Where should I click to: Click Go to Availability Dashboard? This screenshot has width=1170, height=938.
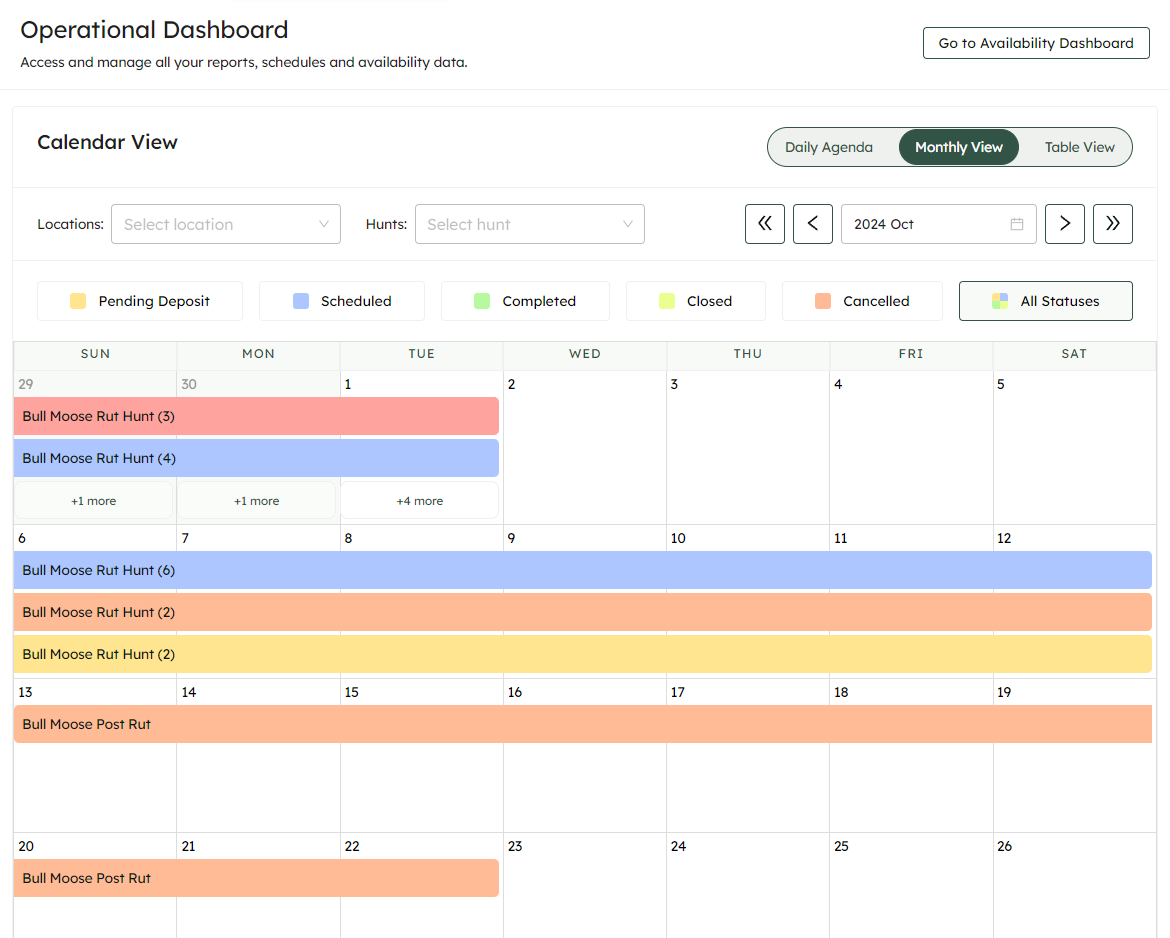pos(1035,43)
